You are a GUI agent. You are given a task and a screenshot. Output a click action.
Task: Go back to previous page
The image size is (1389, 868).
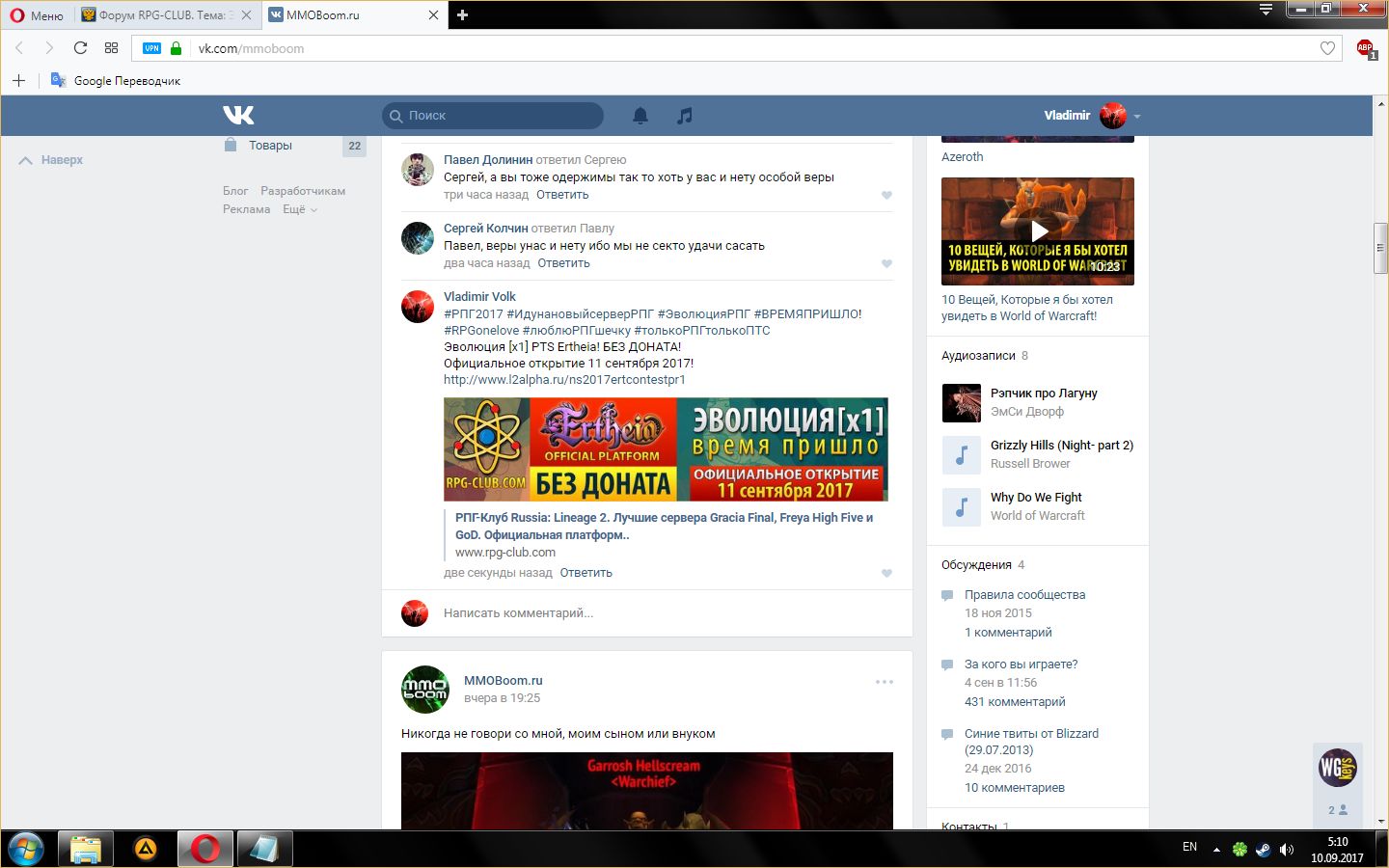[x=19, y=48]
